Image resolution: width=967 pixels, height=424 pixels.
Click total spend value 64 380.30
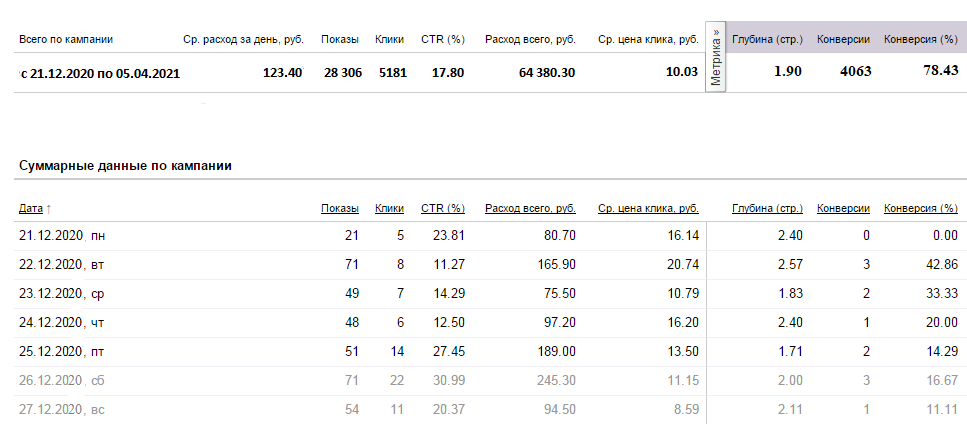pos(540,73)
